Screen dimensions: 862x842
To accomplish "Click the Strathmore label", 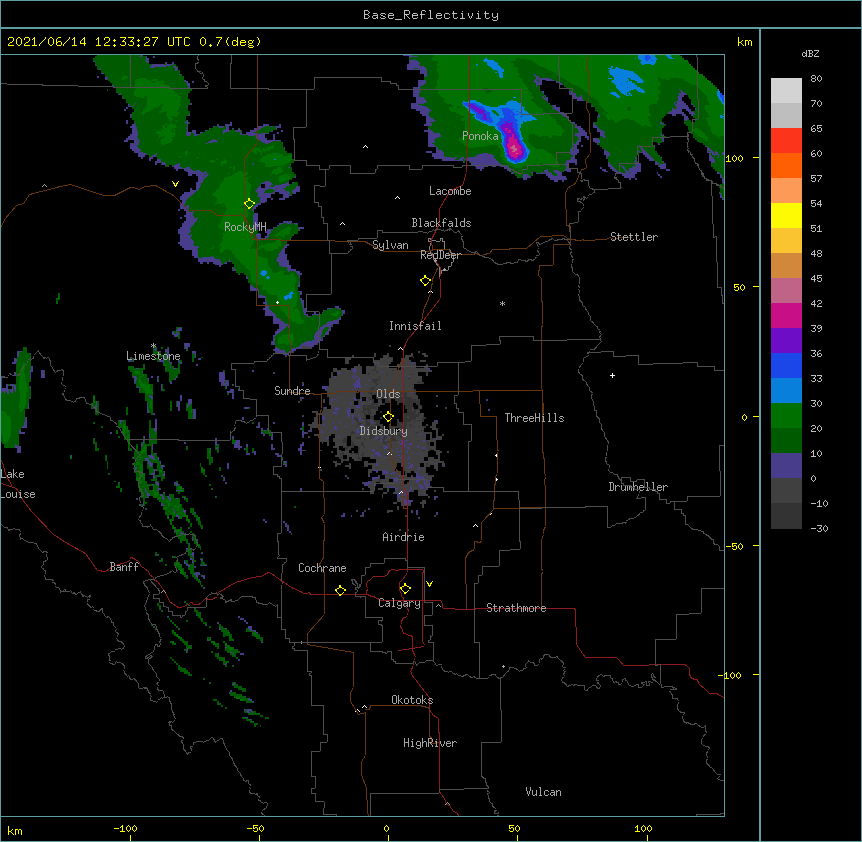I will [x=516, y=608].
